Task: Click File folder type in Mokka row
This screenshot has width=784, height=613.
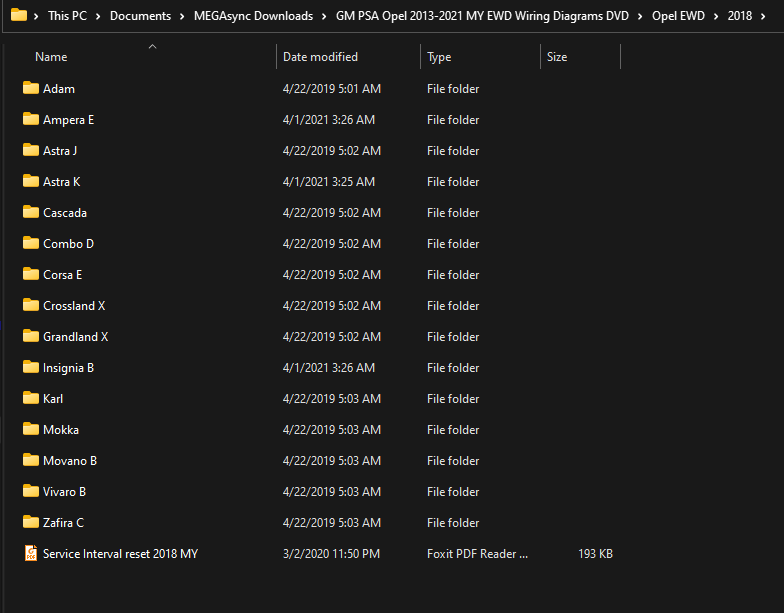Action: [453, 430]
